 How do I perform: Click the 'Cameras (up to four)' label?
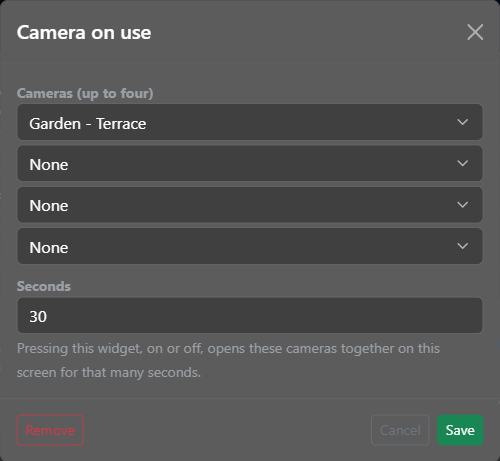click(x=85, y=93)
